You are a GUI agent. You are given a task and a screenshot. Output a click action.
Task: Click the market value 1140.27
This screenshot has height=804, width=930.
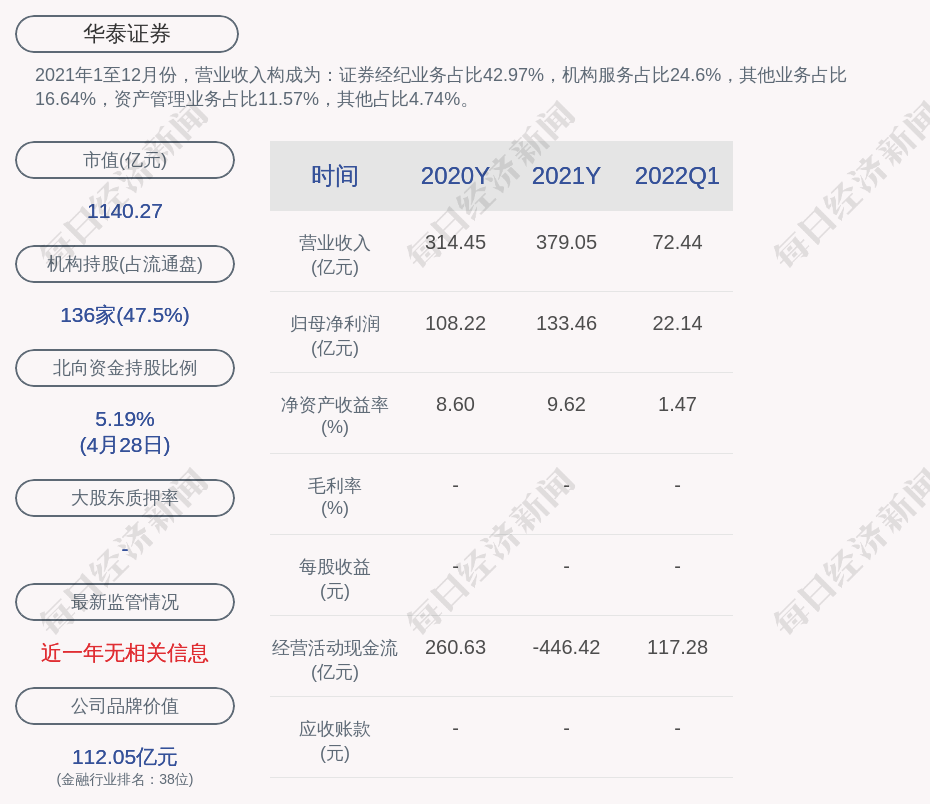[125, 211]
